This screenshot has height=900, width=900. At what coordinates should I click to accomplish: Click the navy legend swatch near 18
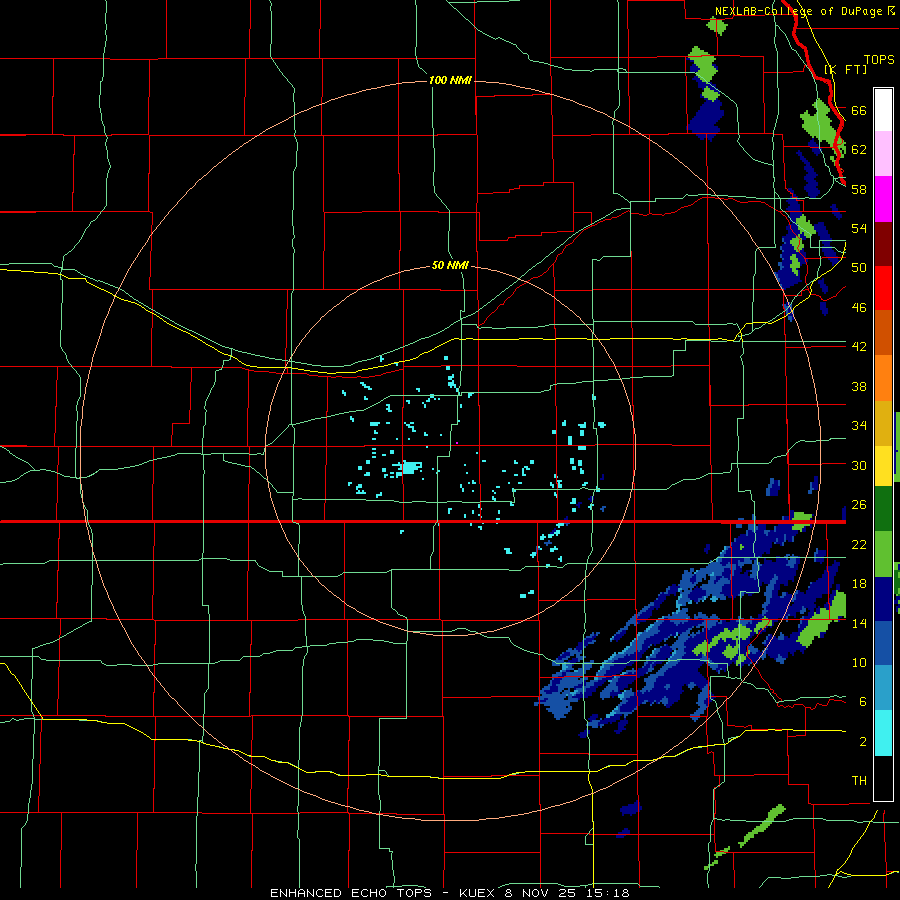tap(883, 599)
